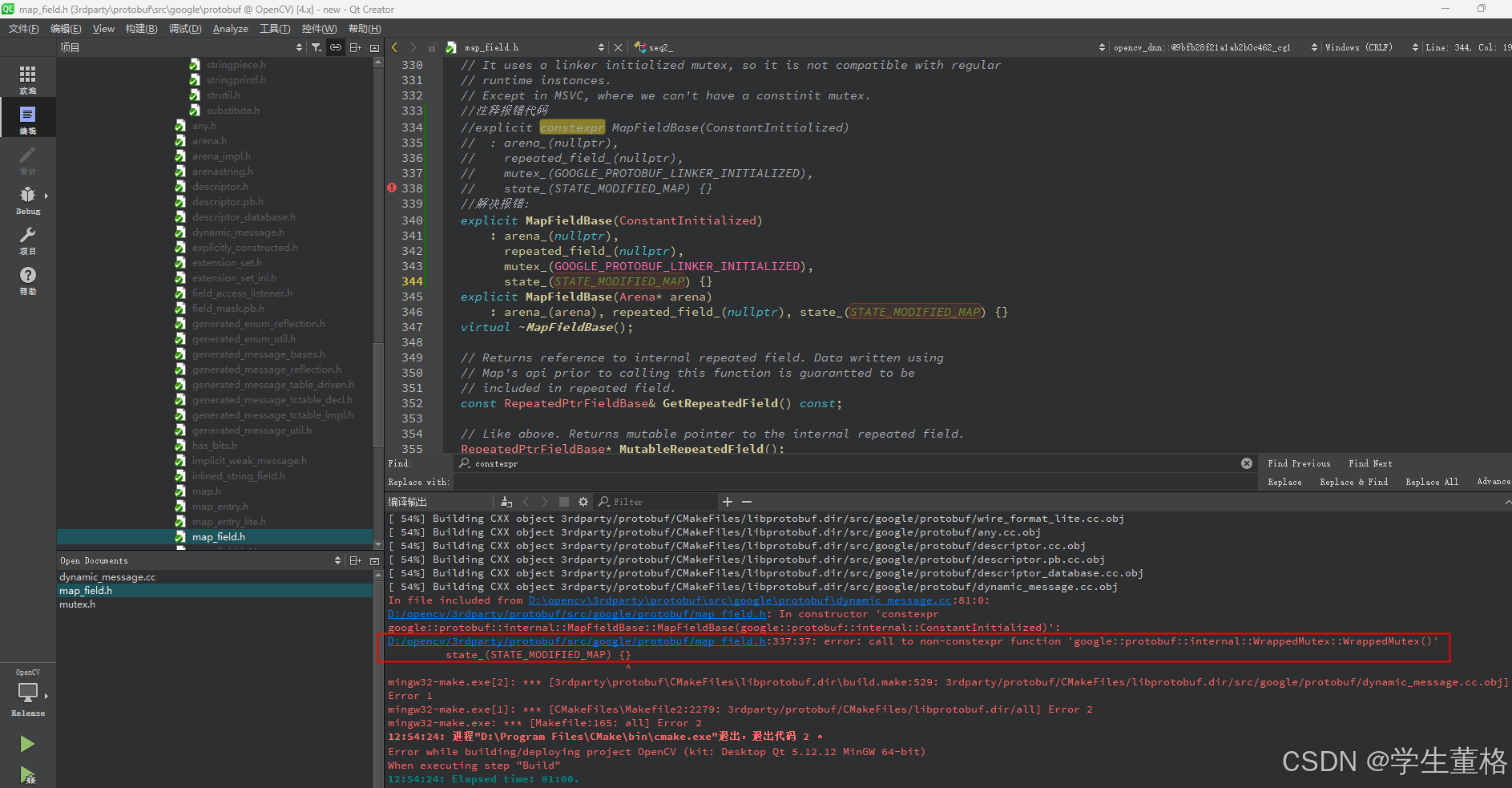Image resolution: width=1512 pixels, height=788 pixels.
Task: Open the View menu
Action: [x=103, y=29]
